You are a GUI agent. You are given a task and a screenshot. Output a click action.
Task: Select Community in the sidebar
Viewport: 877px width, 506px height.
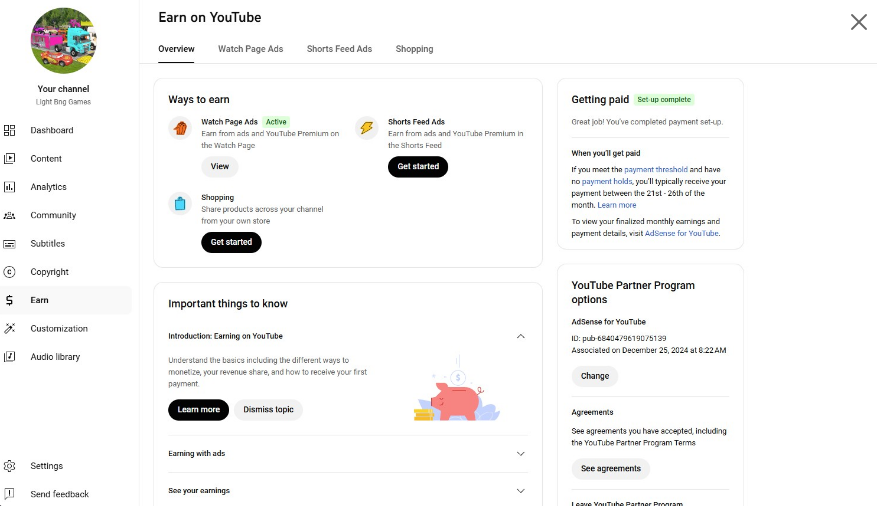66,215
